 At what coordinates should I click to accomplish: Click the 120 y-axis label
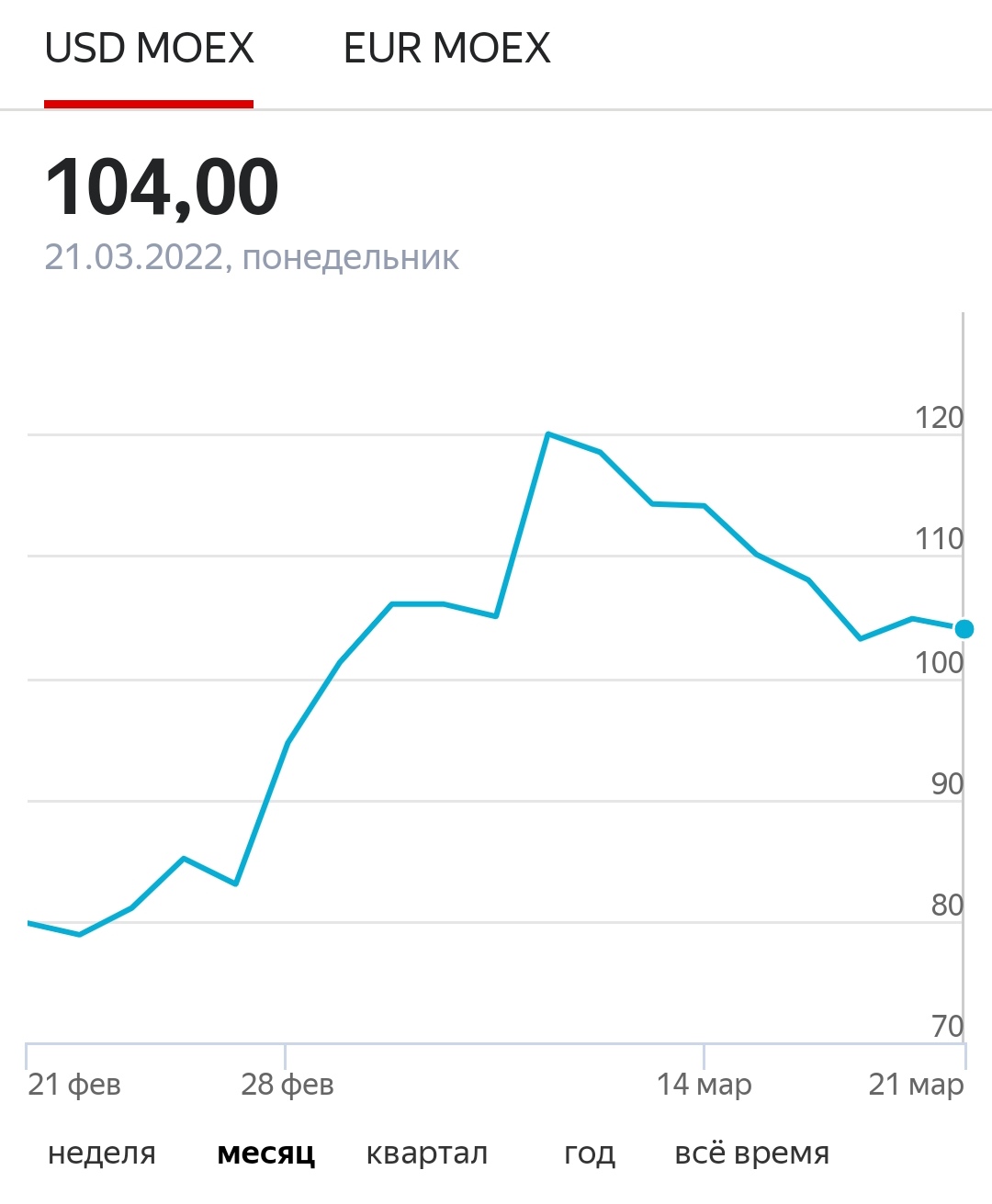click(938, 418)
